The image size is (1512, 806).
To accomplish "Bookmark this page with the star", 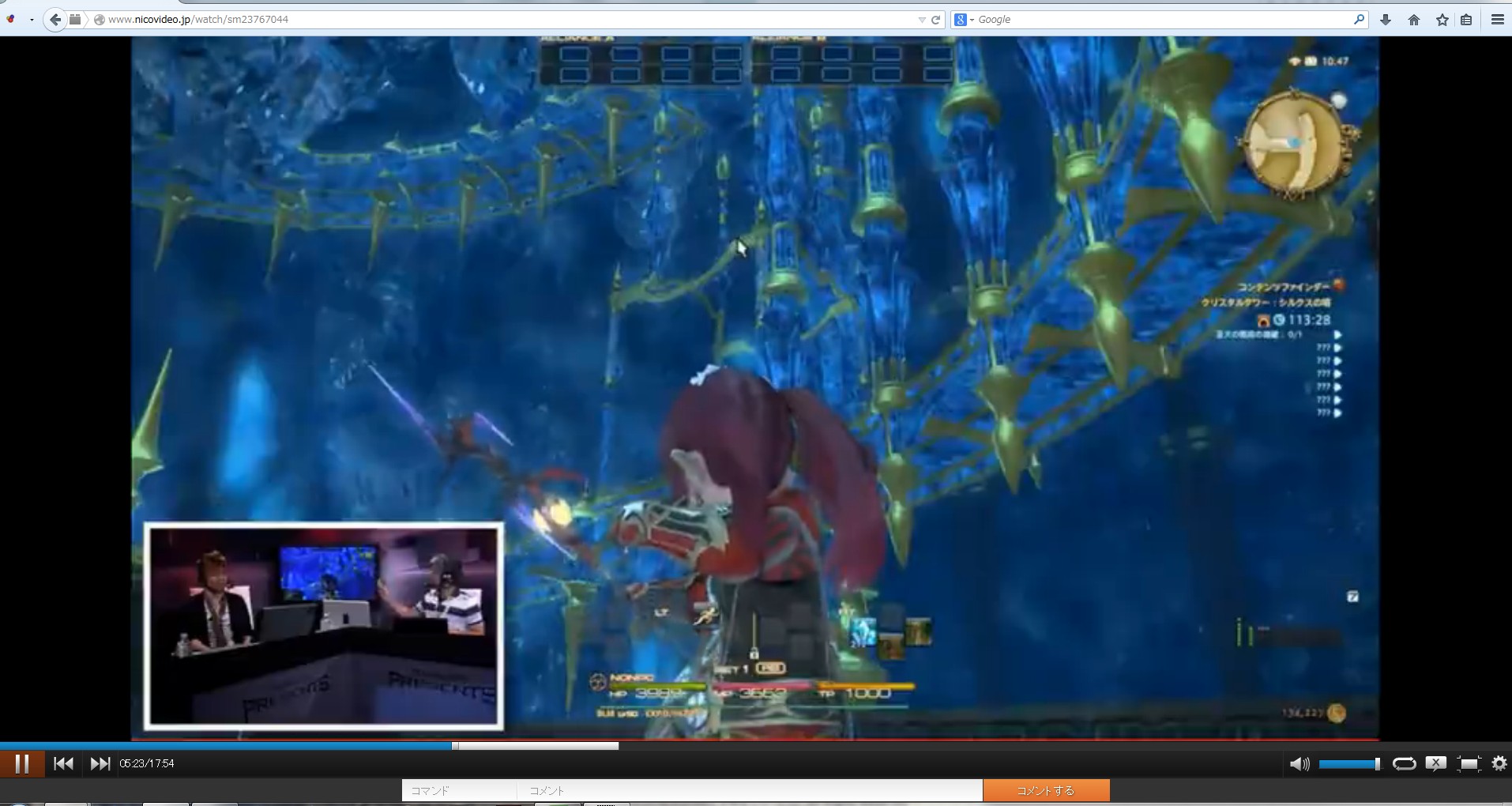I will [1442, 20].
